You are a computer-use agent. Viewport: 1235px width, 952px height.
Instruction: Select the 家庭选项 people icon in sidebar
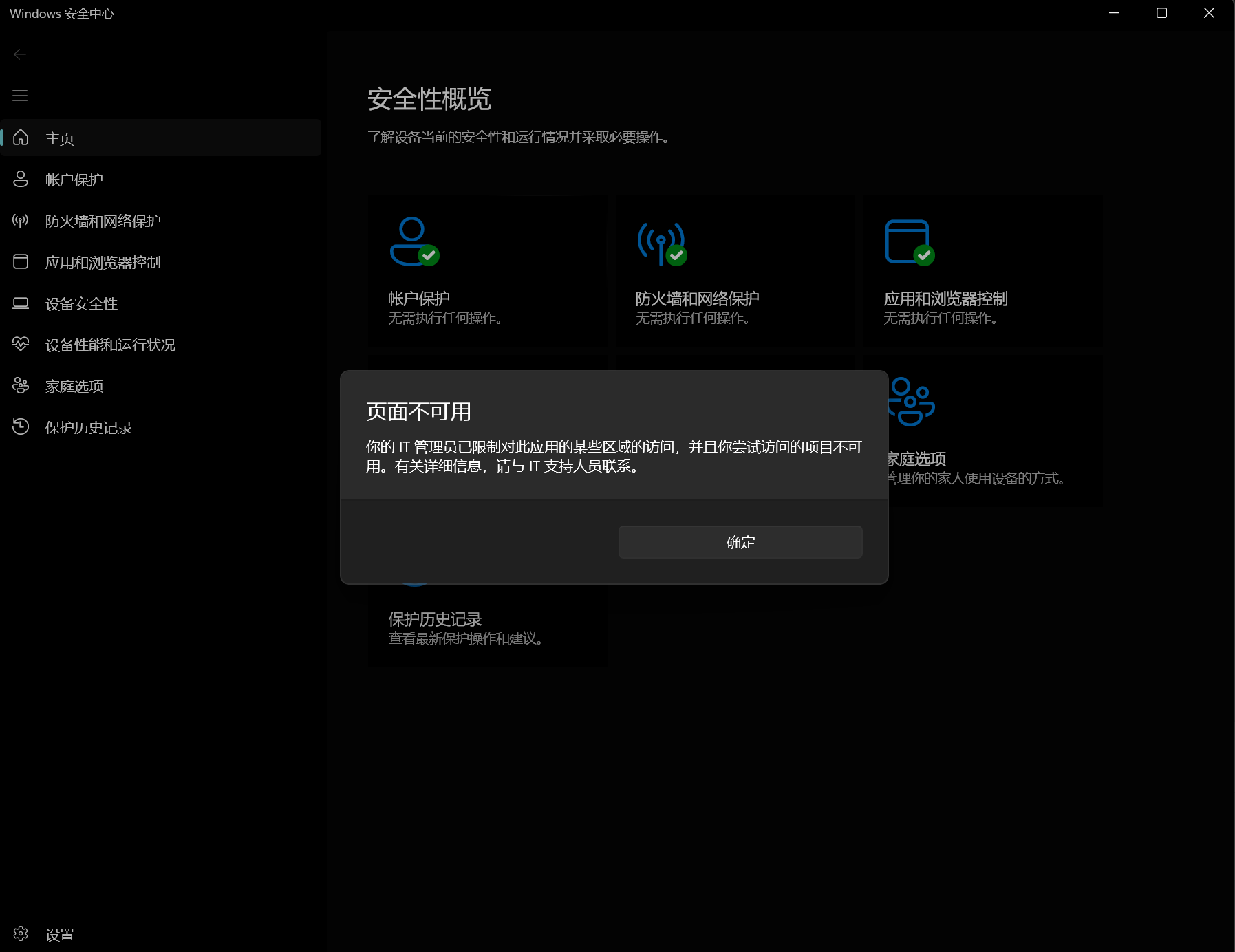pyautogui.click(x=20, y=386)
